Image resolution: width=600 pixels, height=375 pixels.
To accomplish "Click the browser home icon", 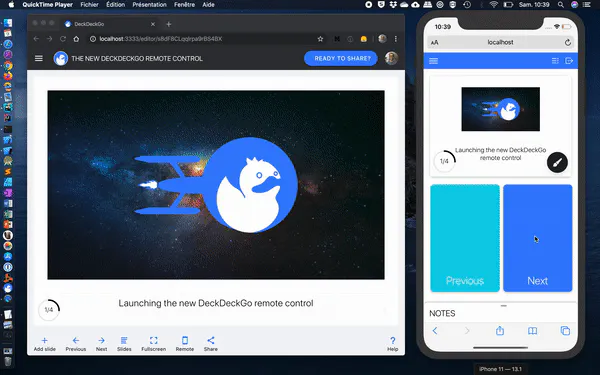I will point(76,39).
